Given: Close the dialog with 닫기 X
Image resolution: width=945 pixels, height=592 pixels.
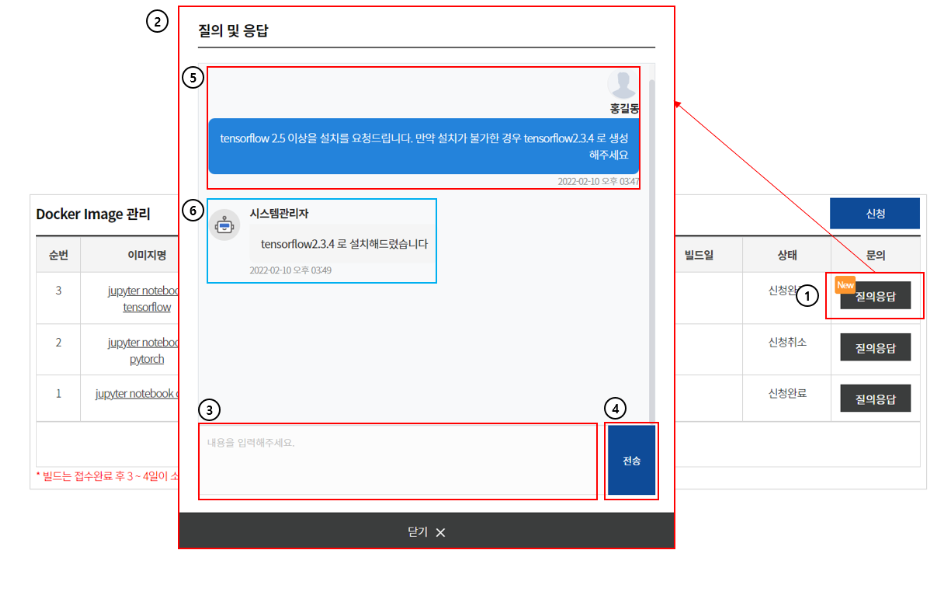Looking at the screenshot, I should [x=426, y=532].
